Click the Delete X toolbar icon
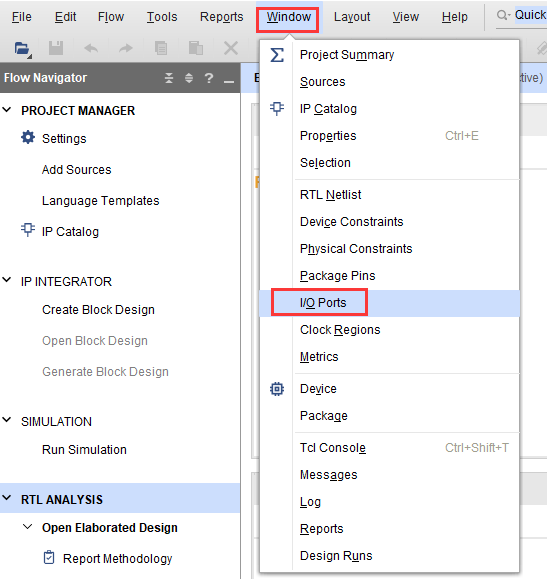Screen dimensions: 547x579 [231, 48]
